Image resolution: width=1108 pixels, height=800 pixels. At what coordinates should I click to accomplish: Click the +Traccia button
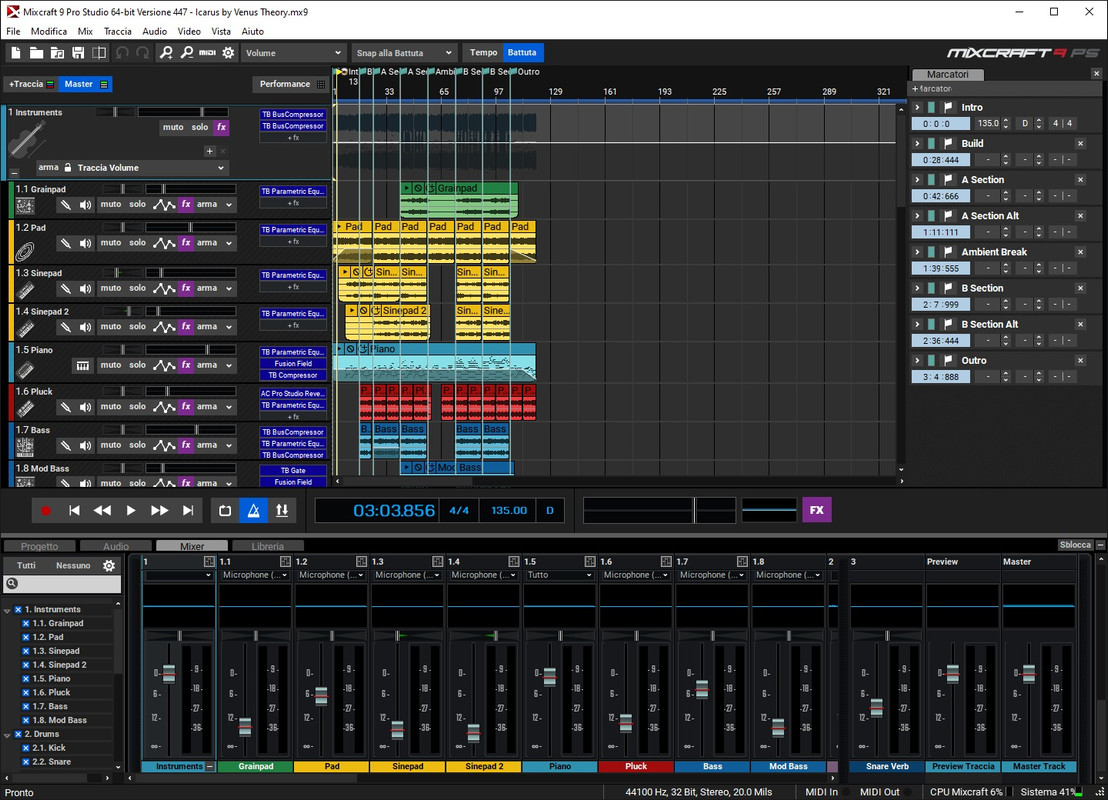(30, 84)
